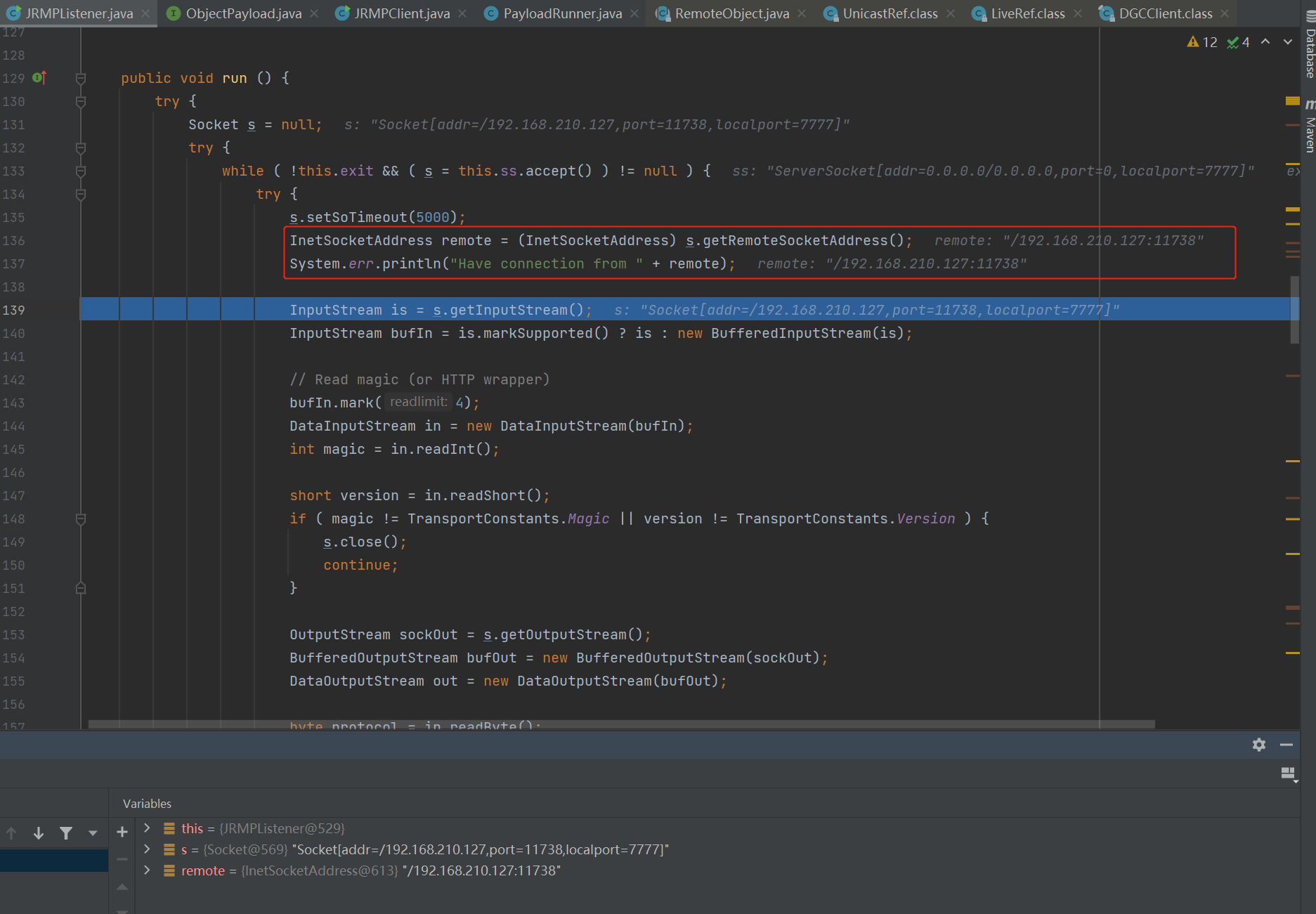
Task: Open the frames filter dropdown arrow
Action: pos(93,833)
